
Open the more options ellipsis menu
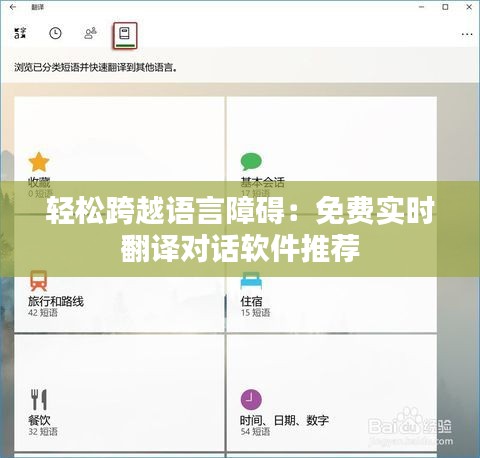[x=467, y=34]
